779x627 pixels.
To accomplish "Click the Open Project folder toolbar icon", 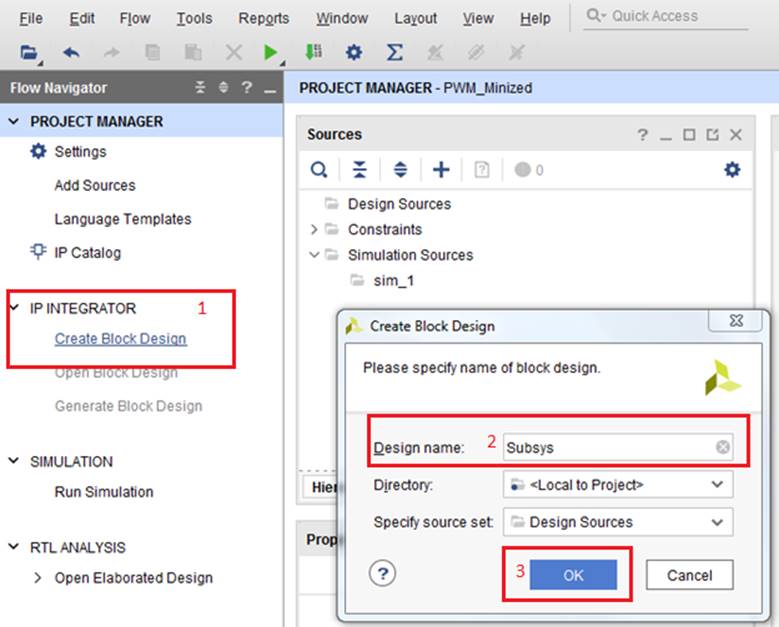I will tap(28, 52).
